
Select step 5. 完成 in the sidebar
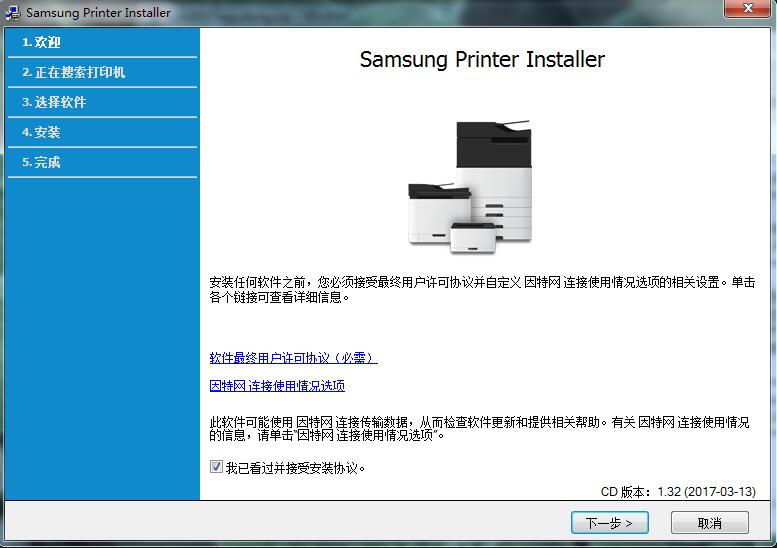click(103, 163)
